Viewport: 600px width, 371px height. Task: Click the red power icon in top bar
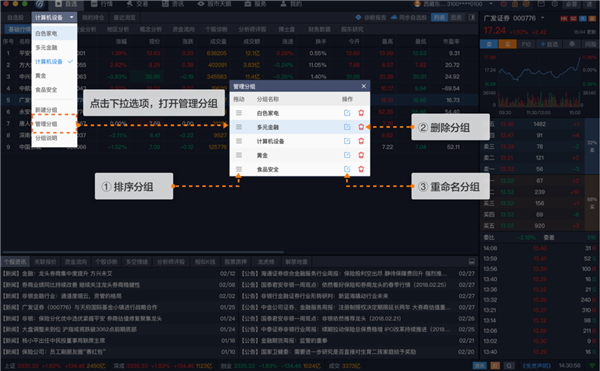point(504,4)
